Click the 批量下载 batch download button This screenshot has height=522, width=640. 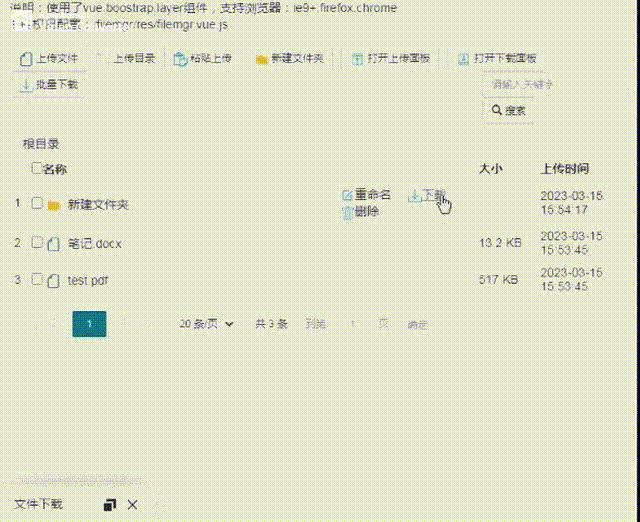point(49,85)
